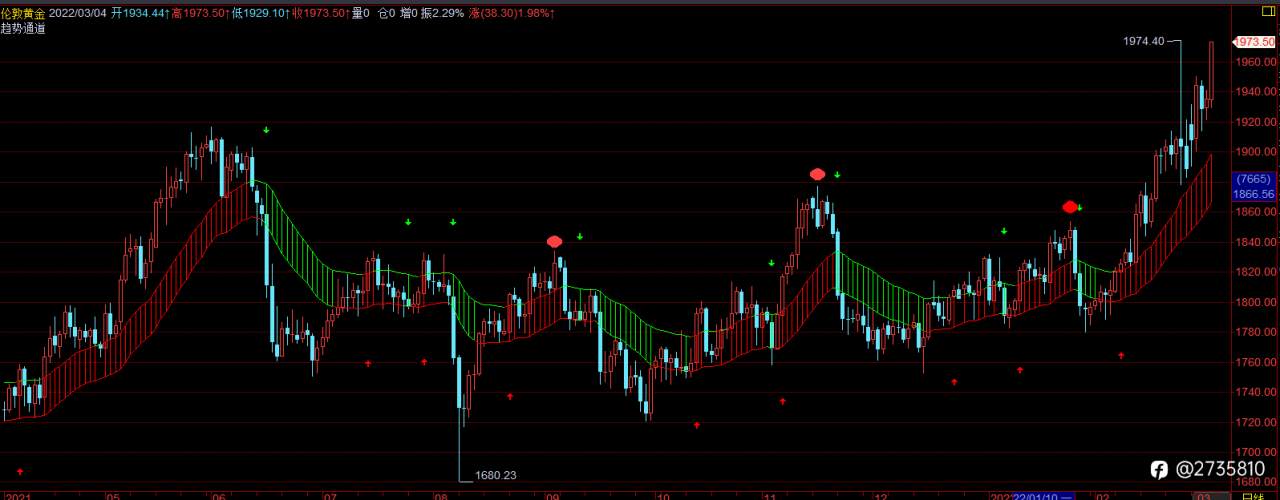
Task: Click the 1780.00 price axis label
Action: [1256, 332]
